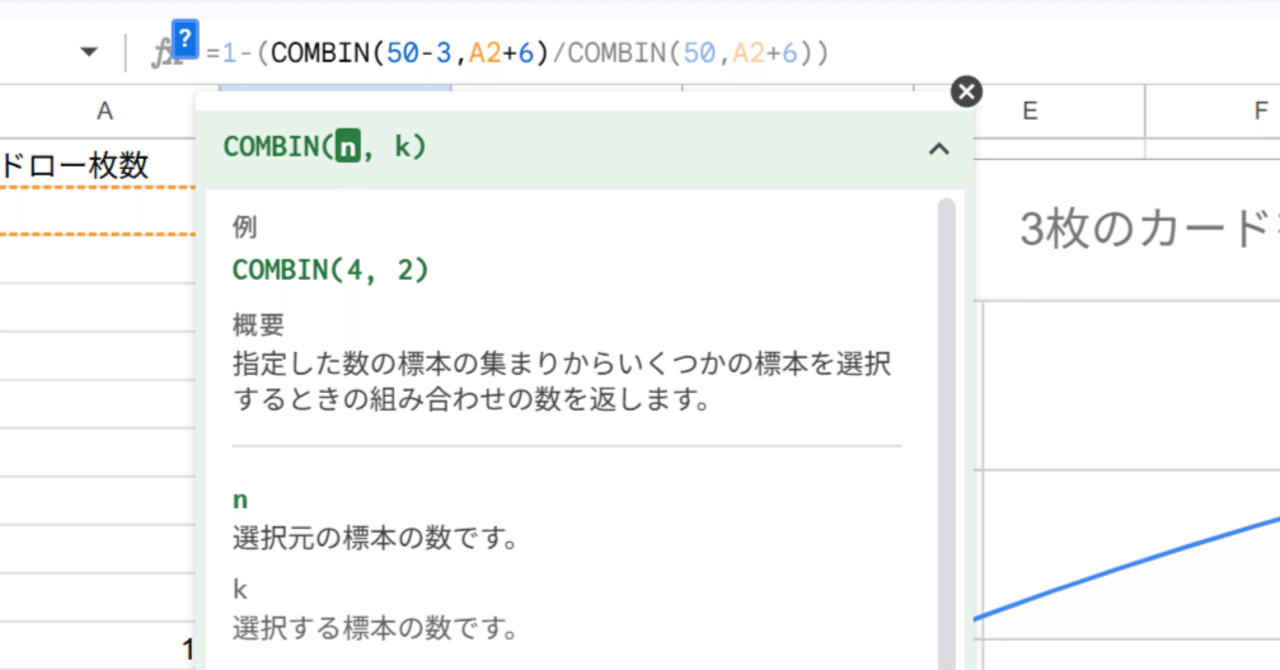Viewport: 1280px width, 670px height.
Task: Click the cell labeled ドロー枚数
Action: point(80,165)
